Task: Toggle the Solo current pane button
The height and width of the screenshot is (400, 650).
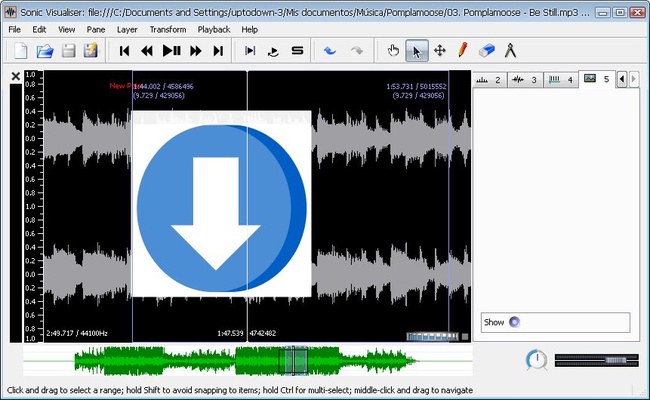Action: [x=297, y=51]
